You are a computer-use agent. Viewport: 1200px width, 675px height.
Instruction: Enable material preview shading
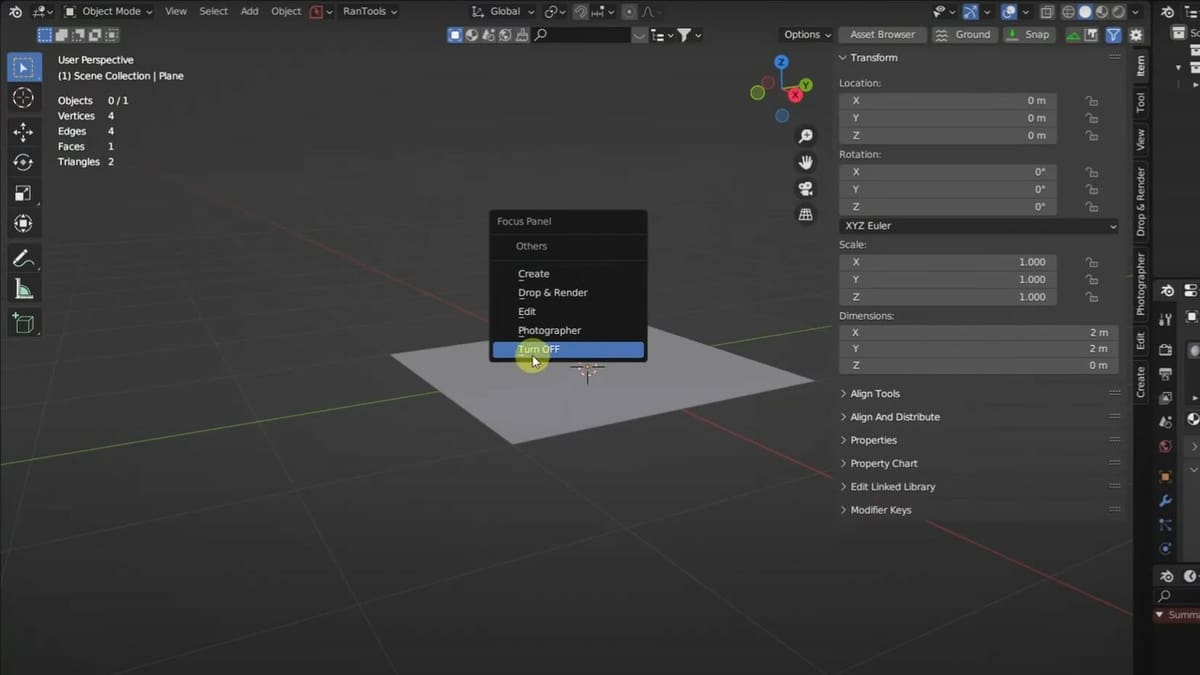coord(1100,12)
